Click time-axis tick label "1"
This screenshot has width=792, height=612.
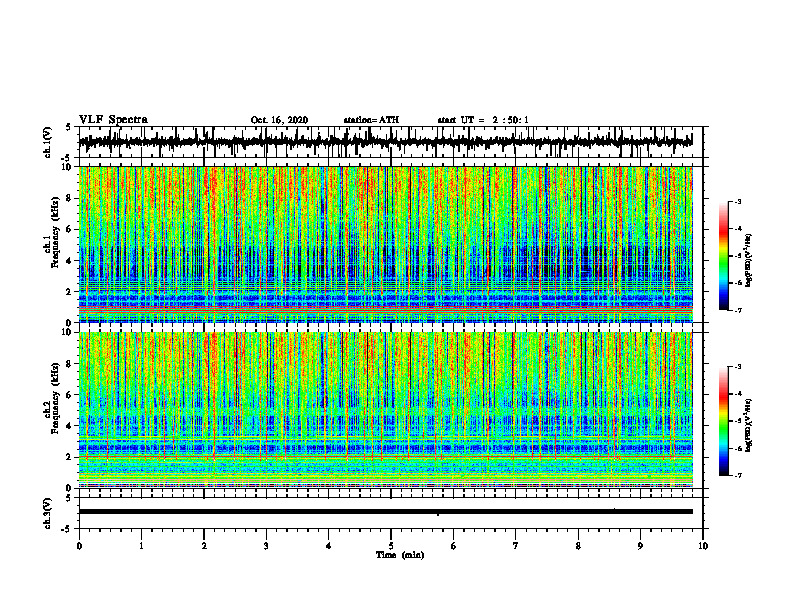(141, 546)
